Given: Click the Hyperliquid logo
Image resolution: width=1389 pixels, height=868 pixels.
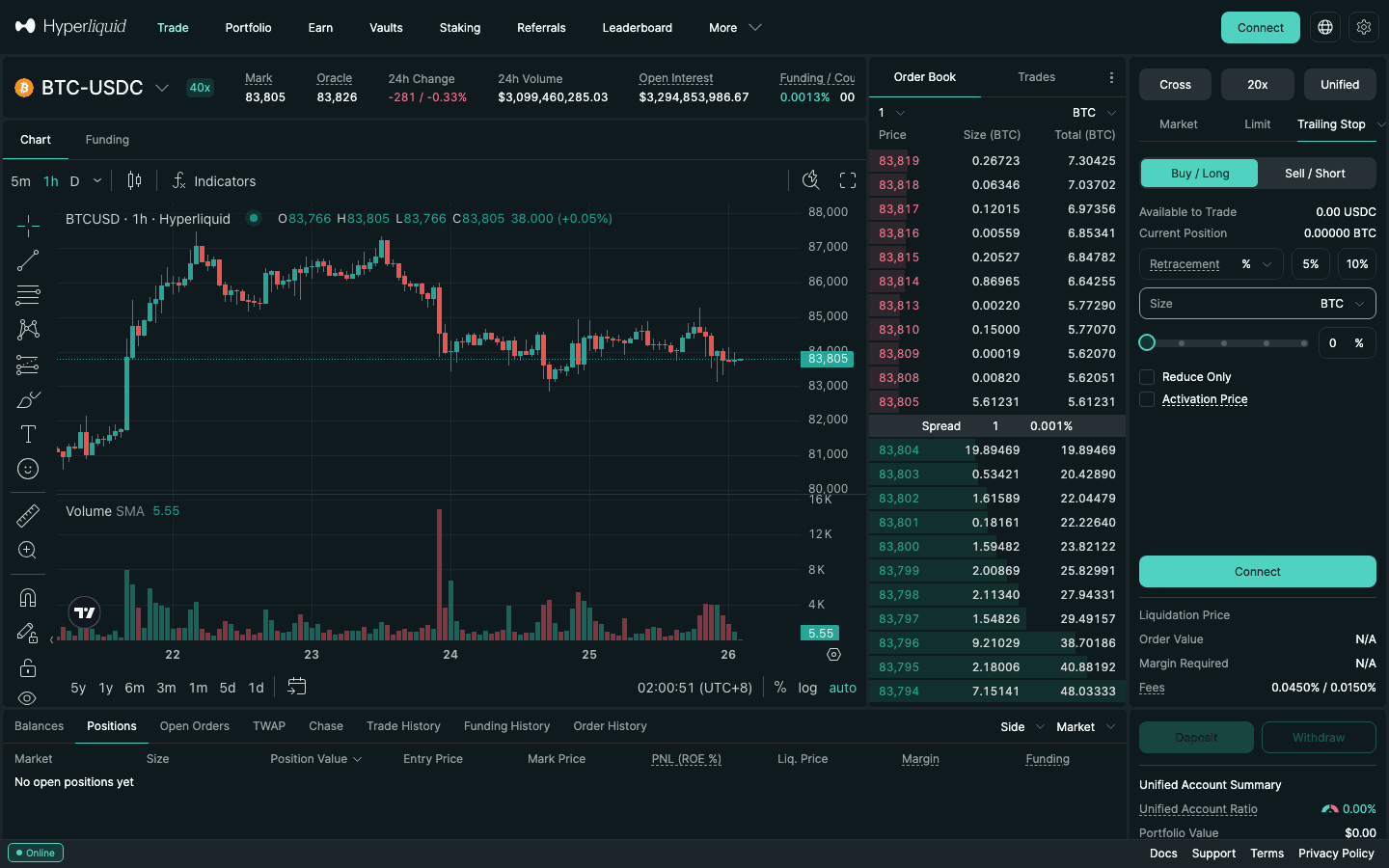Looking at the screenshot, I should pyautogui.click(x=71, y=26).
